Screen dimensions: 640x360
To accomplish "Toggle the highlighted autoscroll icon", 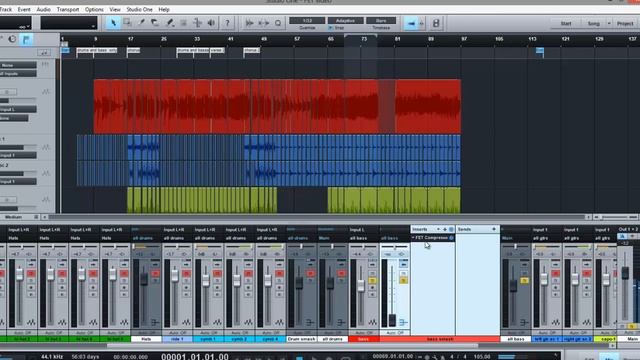I will (x=411, y=24).
